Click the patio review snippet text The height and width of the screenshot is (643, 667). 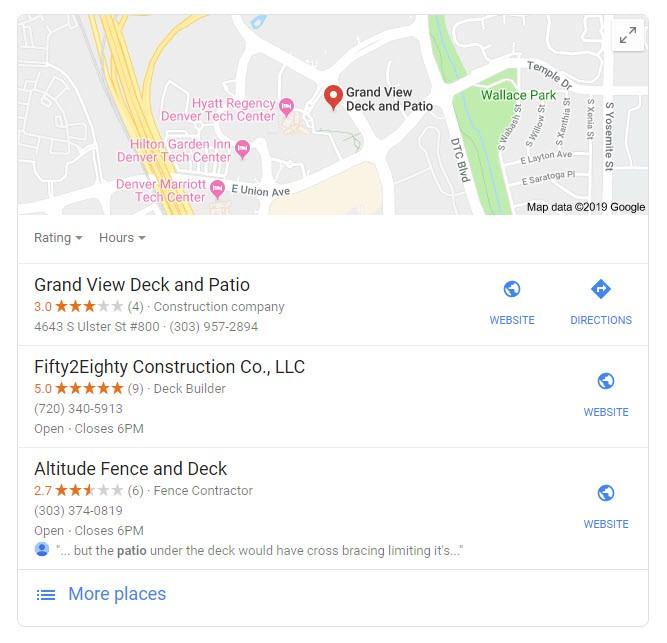click(259, 550)
